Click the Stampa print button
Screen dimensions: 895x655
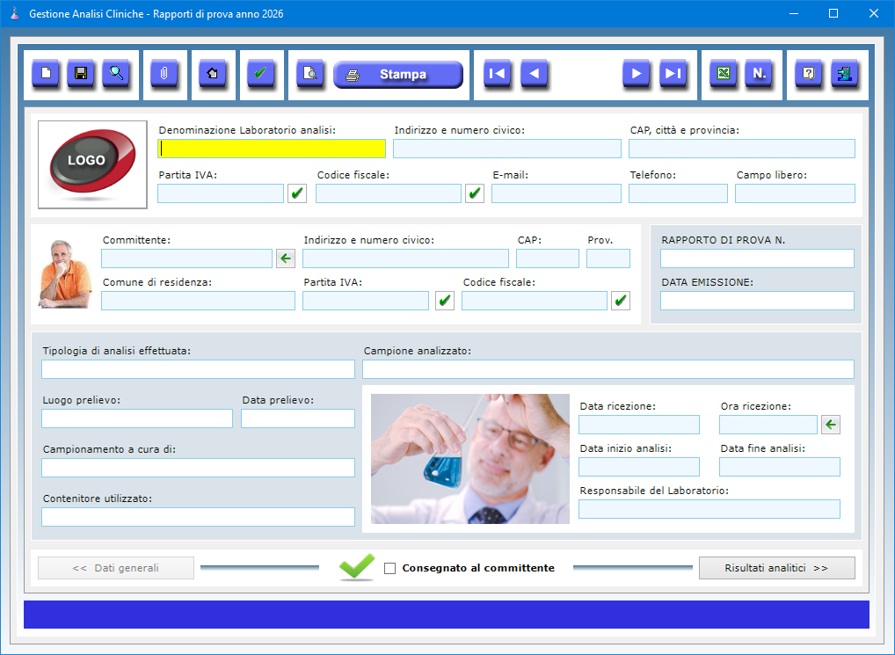pyautogui.click(x=398, y=74)
